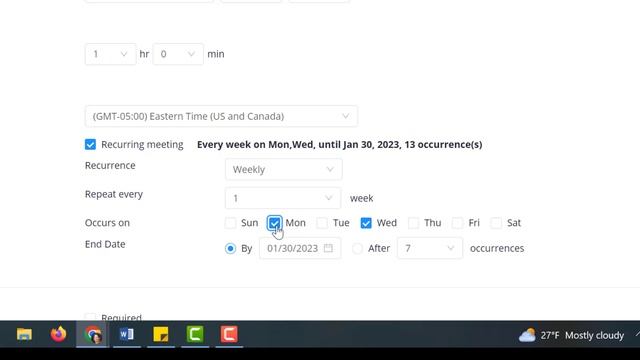Viewport: 640px width, 360px height.
Task: Select the After occurrences radio button
Action: 358,248
